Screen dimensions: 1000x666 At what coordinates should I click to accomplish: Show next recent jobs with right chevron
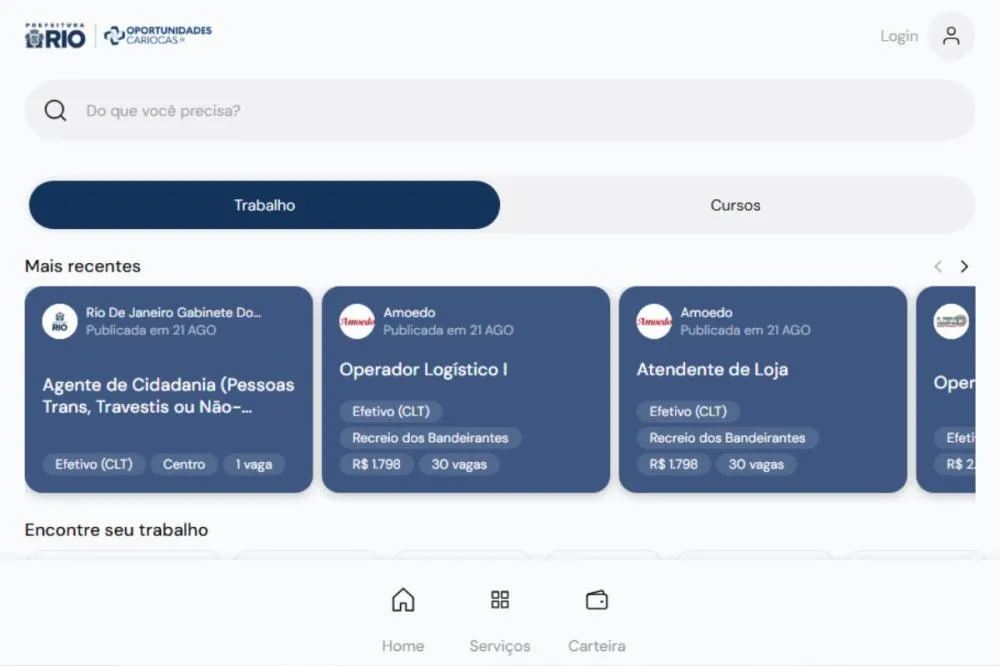pyautogui.click(x=964, y=266)
